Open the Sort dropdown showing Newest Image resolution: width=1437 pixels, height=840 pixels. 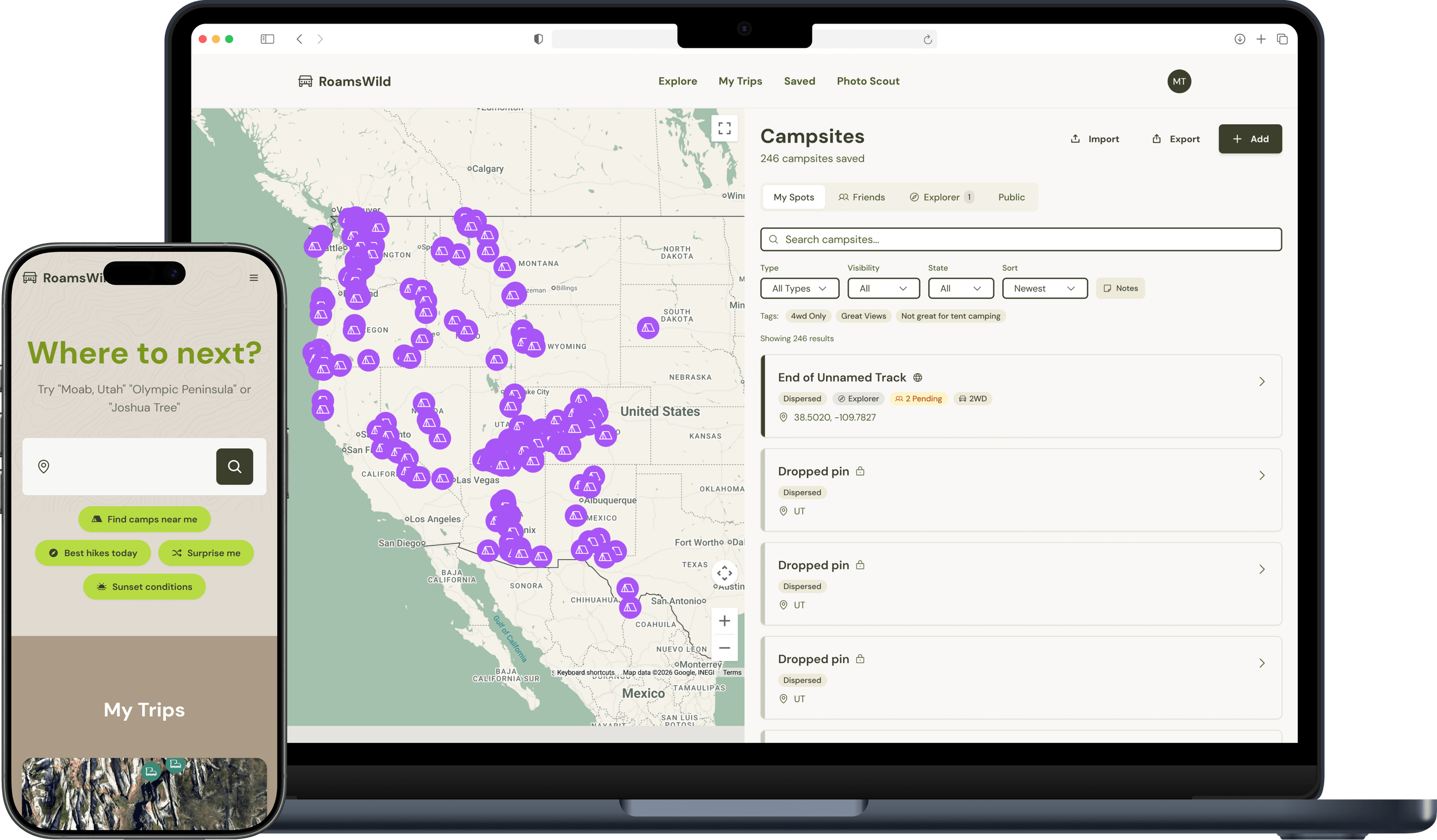pos(1045,288)
